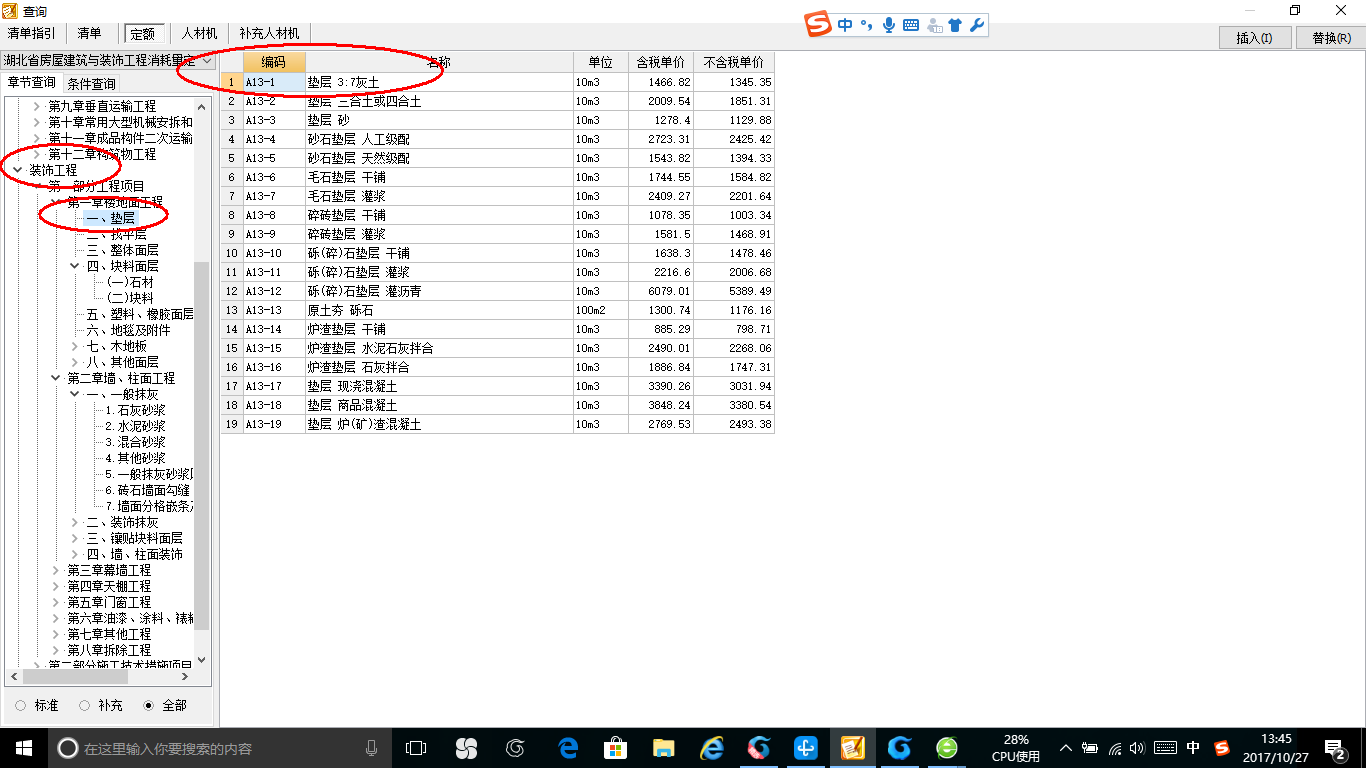The height and width of the screenshot is (768, 1366).
Task: Collapse the 四、块料面层 node
Action: (x=75, y=266)
